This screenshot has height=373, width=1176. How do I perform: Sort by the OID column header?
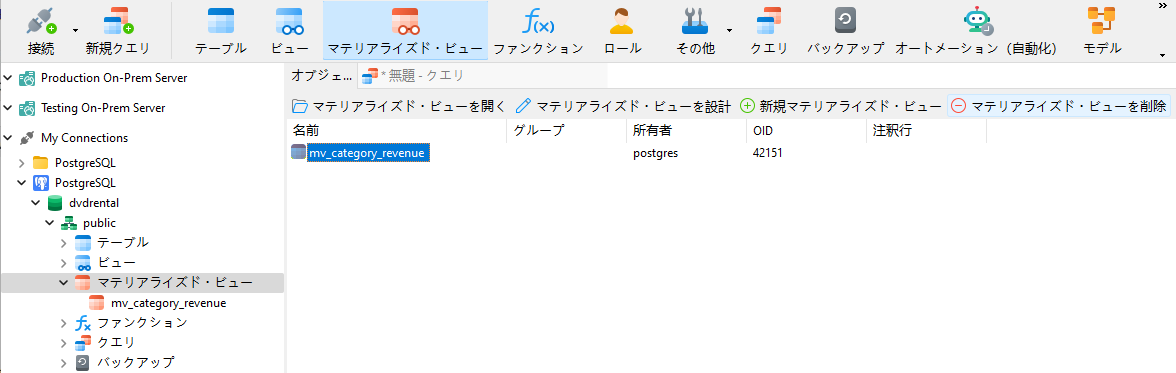click(x=807, y=130)
